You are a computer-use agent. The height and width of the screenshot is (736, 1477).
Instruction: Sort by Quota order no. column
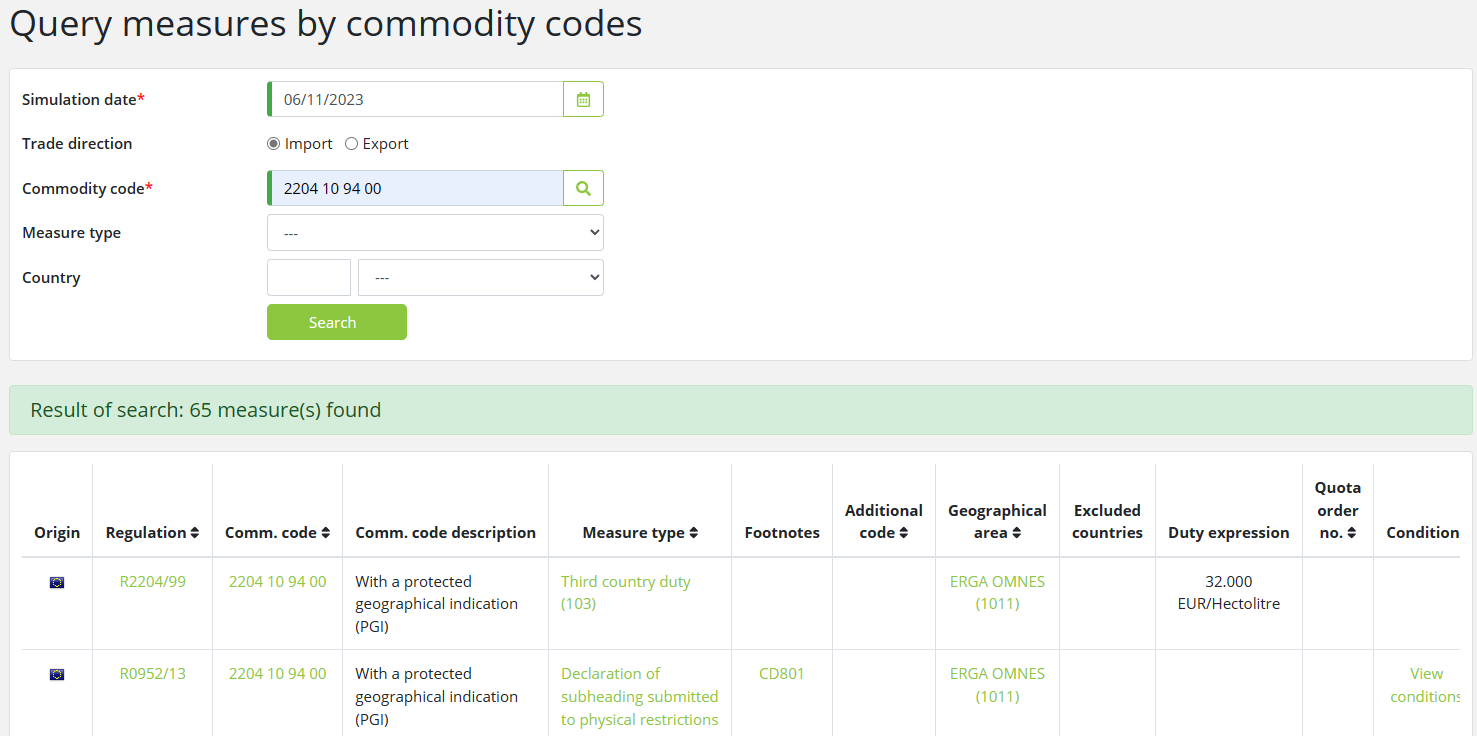pyautogui.click(x=1351, y=533)
